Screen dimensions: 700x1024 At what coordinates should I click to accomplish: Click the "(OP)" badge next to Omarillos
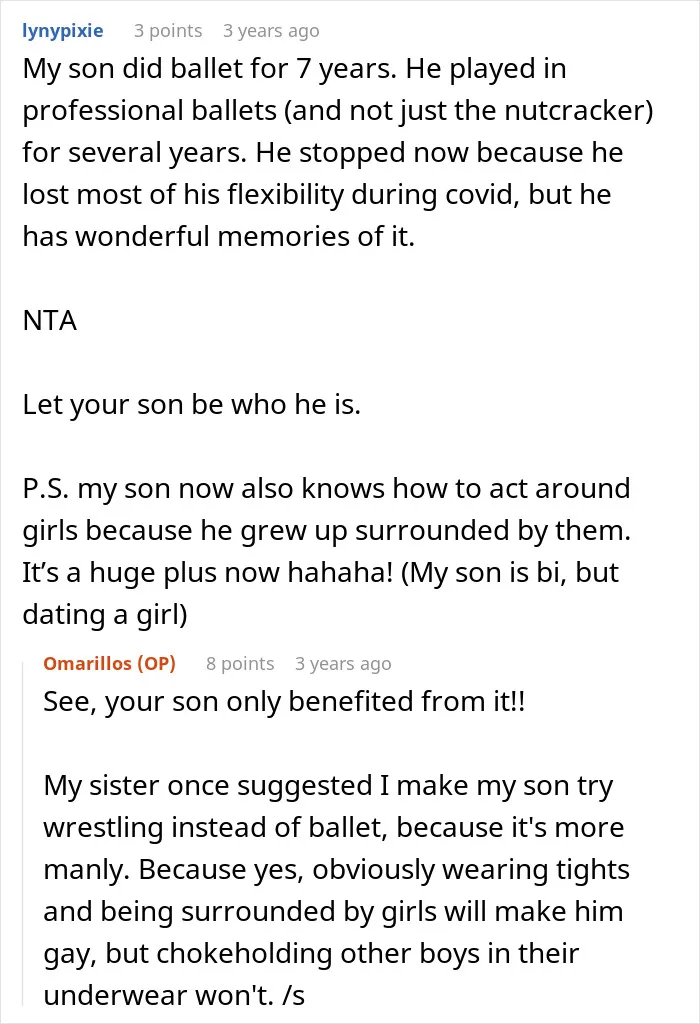[x=157, y=664]
